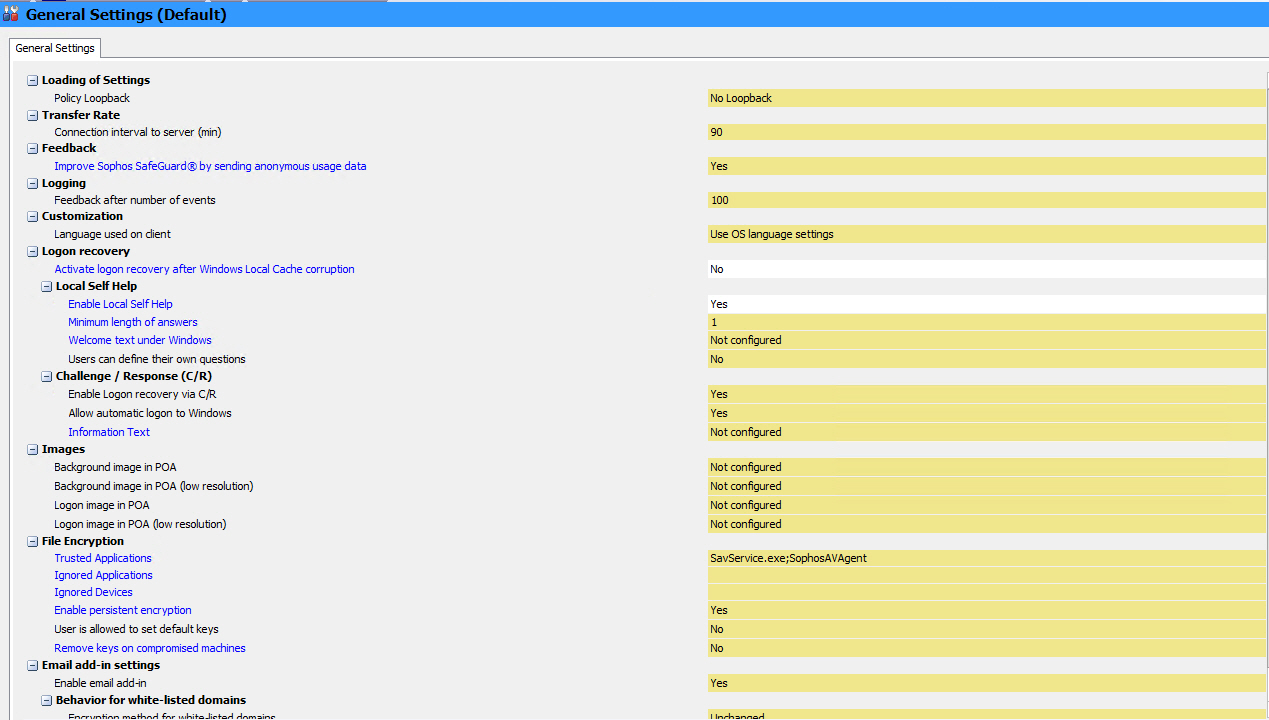Select 'Welcome text under Windows' setting

point(140,340)
